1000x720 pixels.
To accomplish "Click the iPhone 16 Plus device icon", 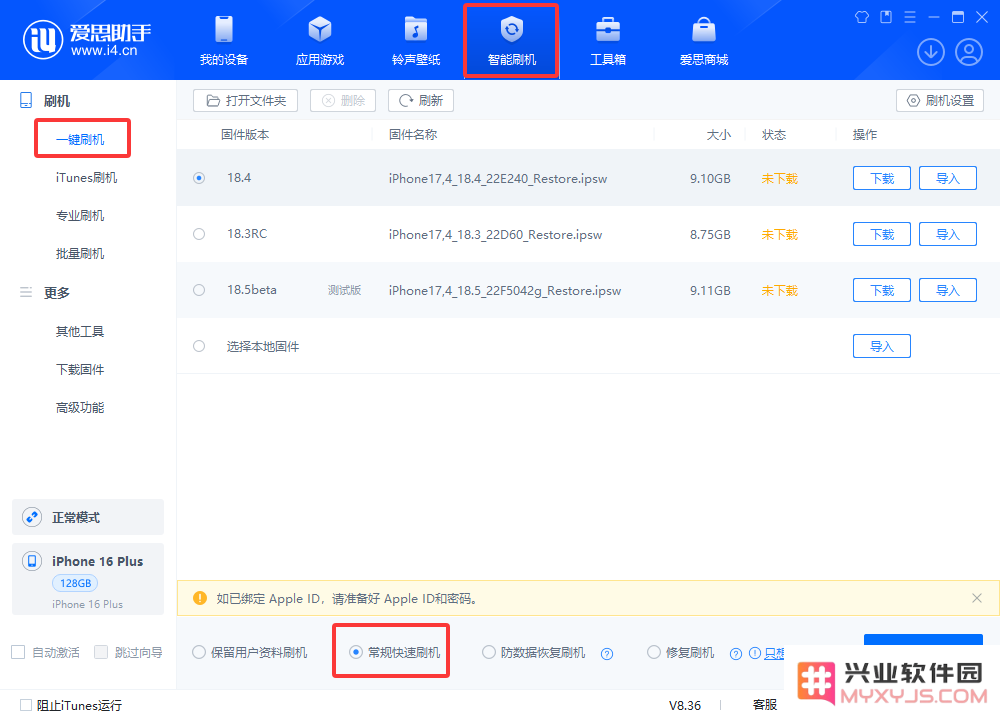I will coord(32,561).
